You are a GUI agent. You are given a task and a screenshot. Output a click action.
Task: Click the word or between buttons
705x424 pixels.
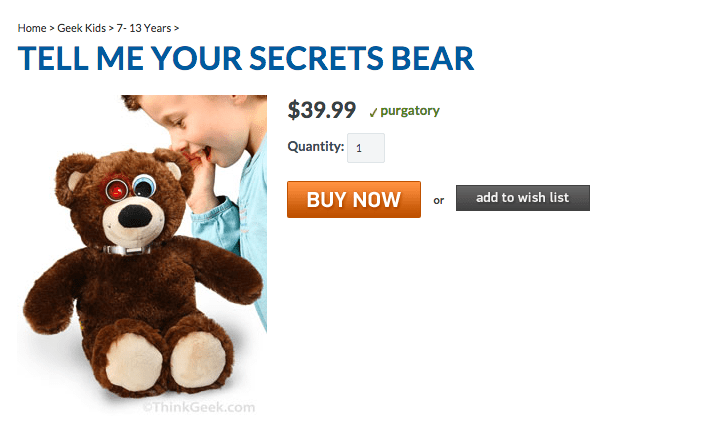pyautogui.click(x=438, y=201)
